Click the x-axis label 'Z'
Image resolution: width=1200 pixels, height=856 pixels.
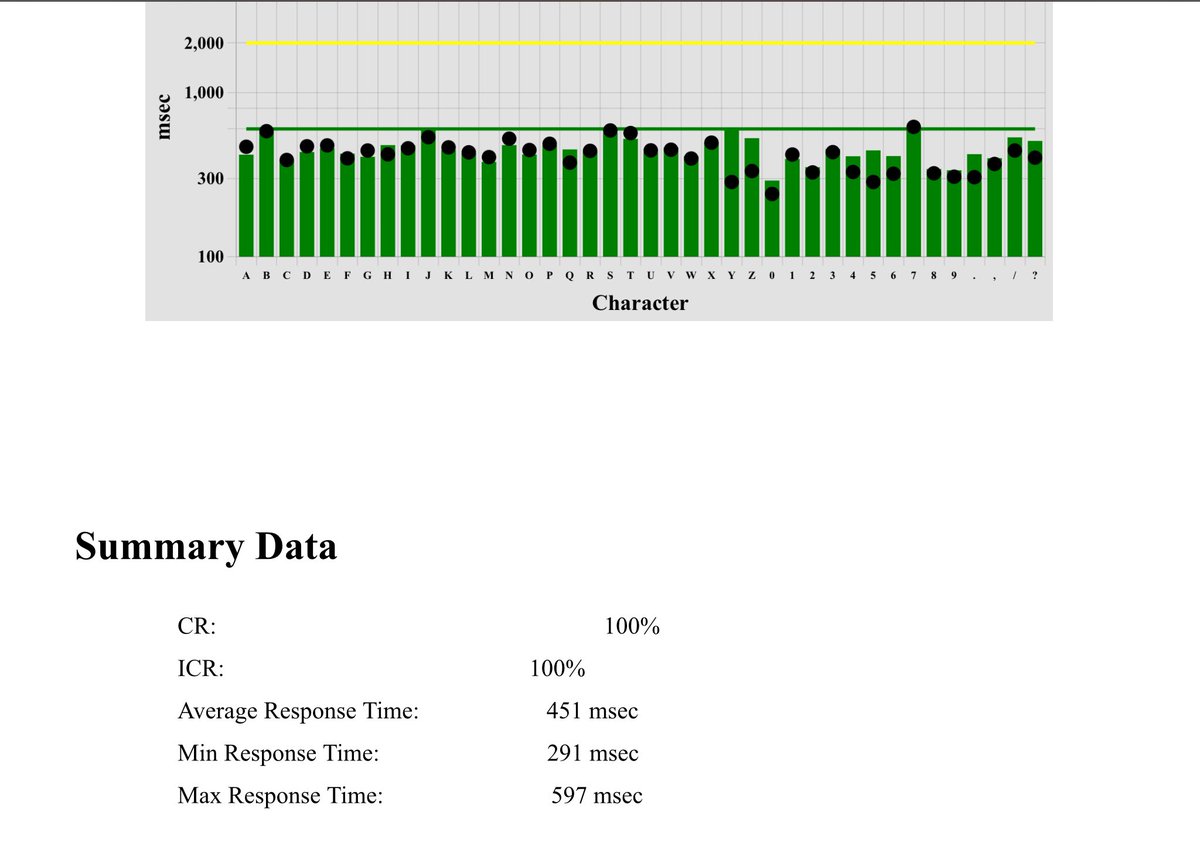(751, 275)
